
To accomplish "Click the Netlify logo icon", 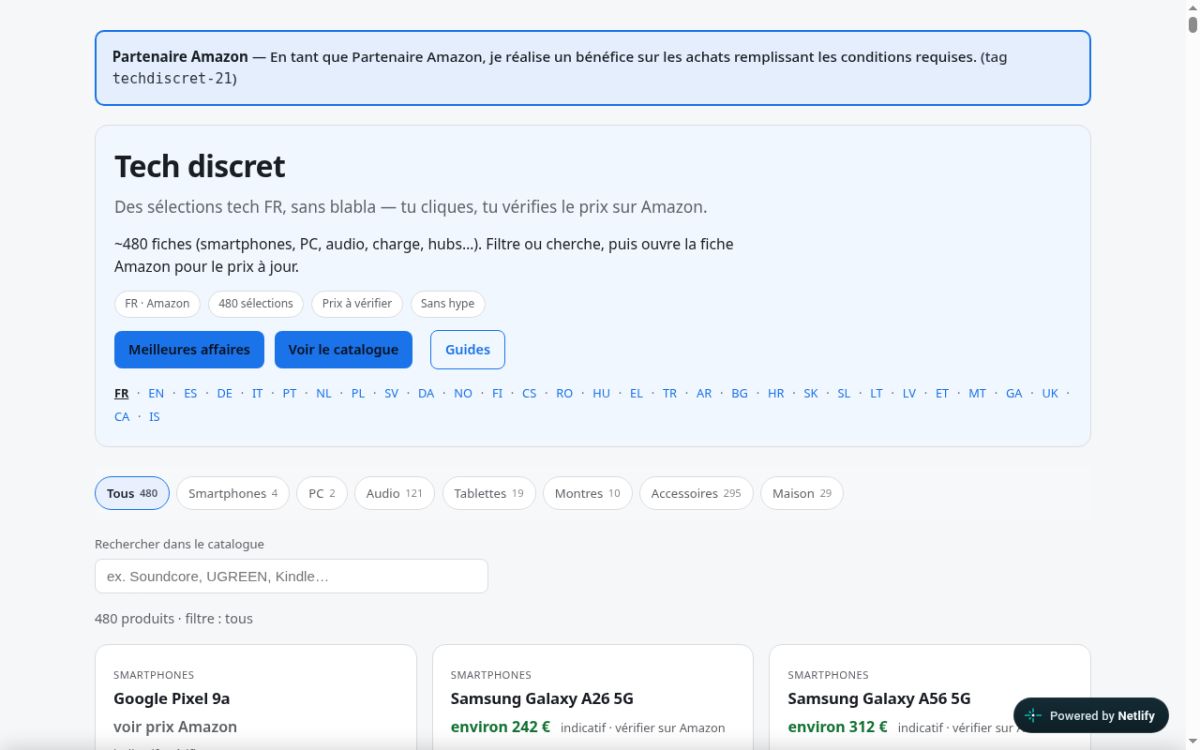I will (x=1033, y=716).
